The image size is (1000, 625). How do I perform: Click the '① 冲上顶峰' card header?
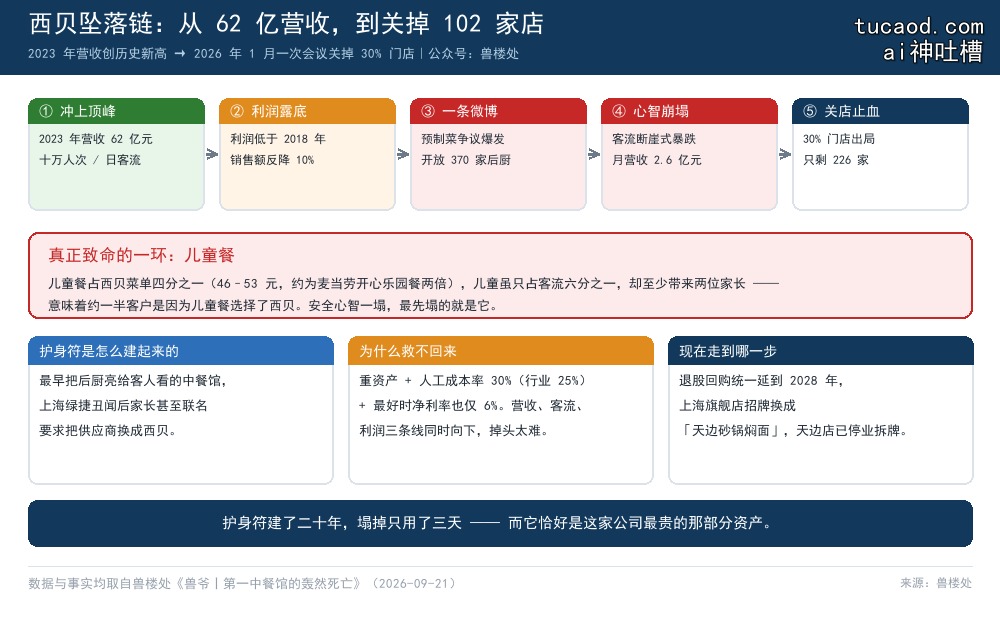[x=117, y=111]
